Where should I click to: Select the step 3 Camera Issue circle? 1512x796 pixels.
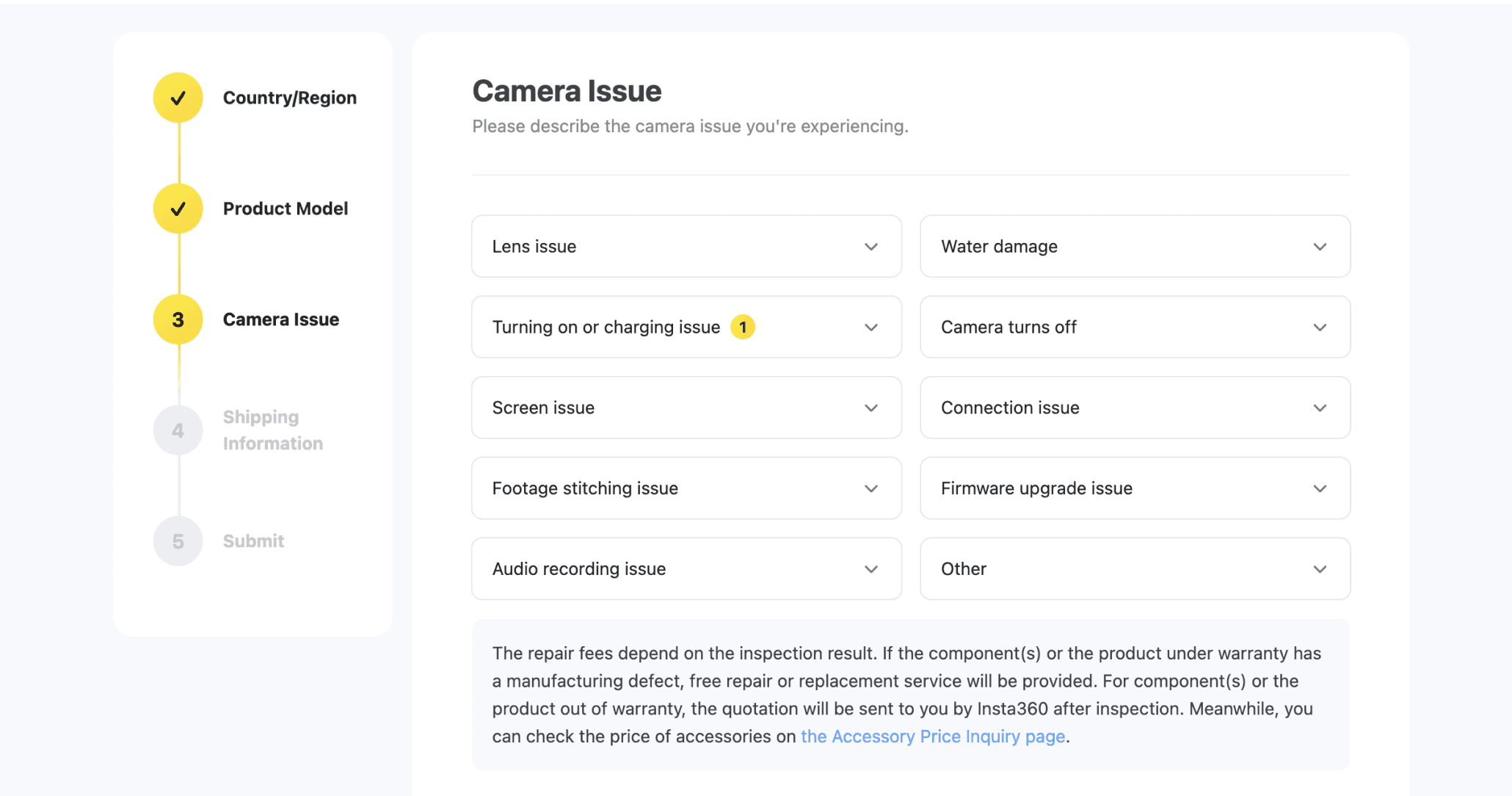pyautogui.click(x=178, y=319)
